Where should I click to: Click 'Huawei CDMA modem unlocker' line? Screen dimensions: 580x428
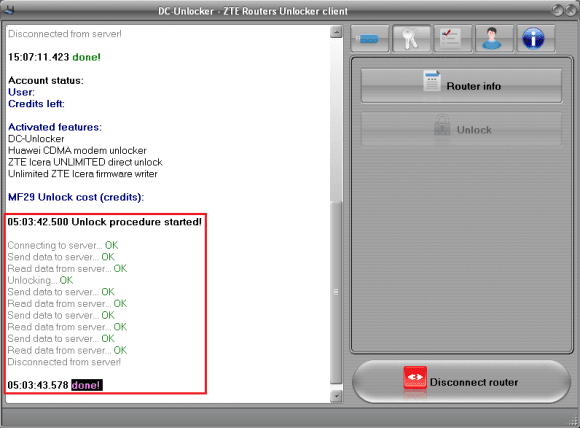point(77,151)
